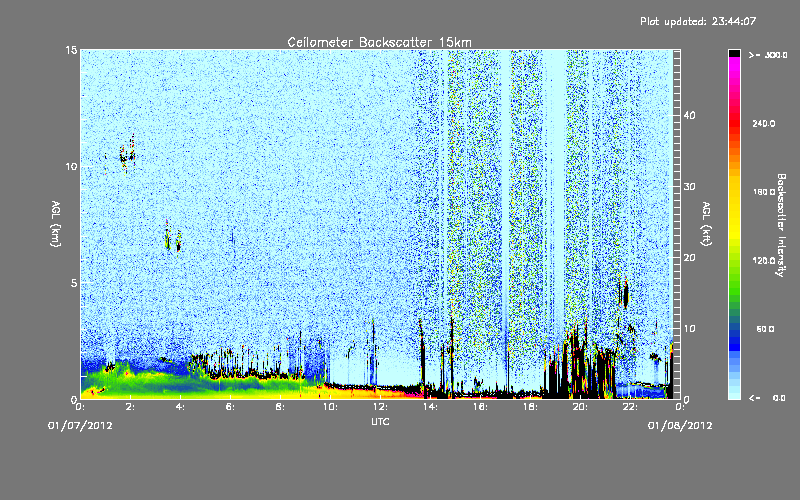Click the cloud echo at 10 km near 2 UTC
This screenshot has height=500, width=800.
point(128,155)
